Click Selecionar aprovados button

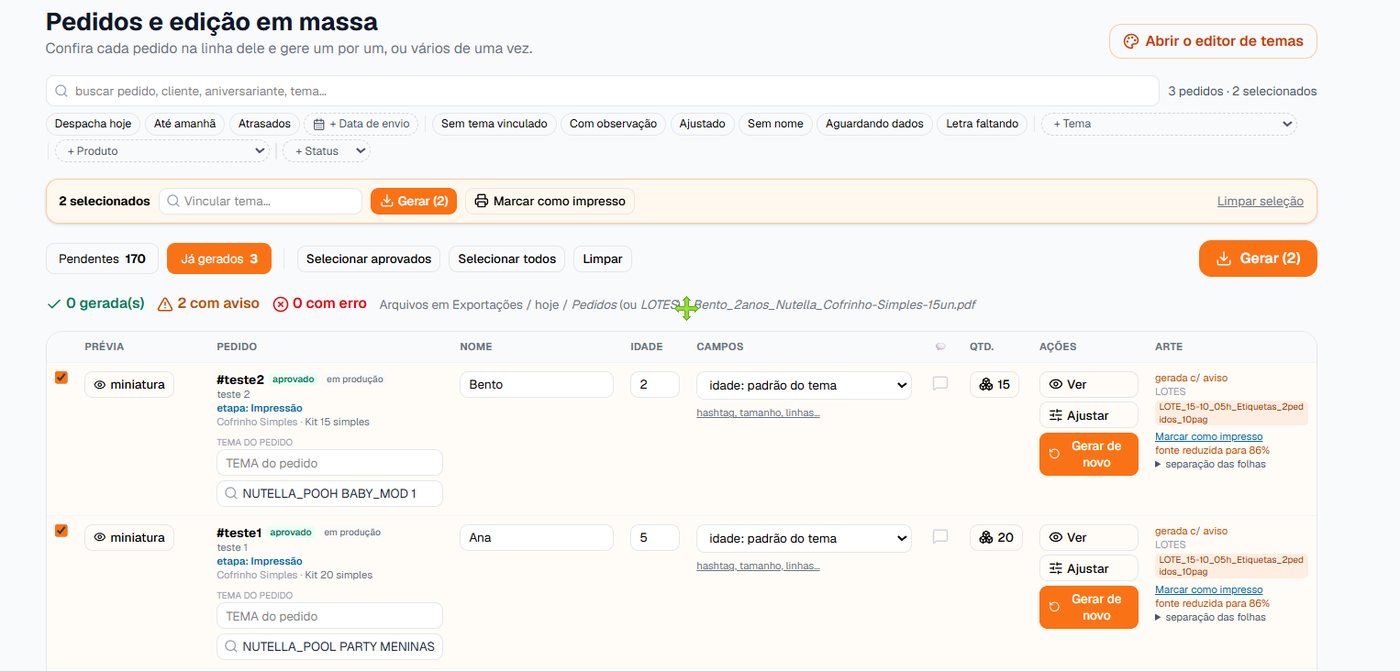click(369, 259)
